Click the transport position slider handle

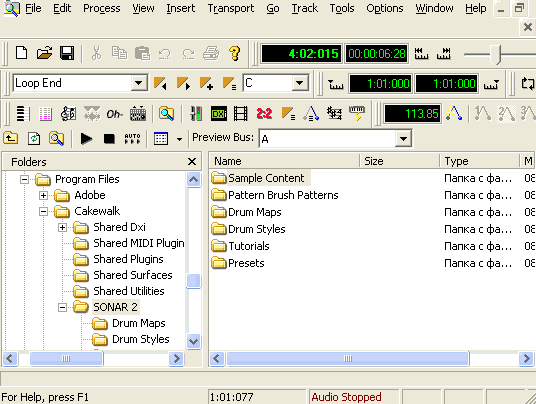[x=495, y=54]
